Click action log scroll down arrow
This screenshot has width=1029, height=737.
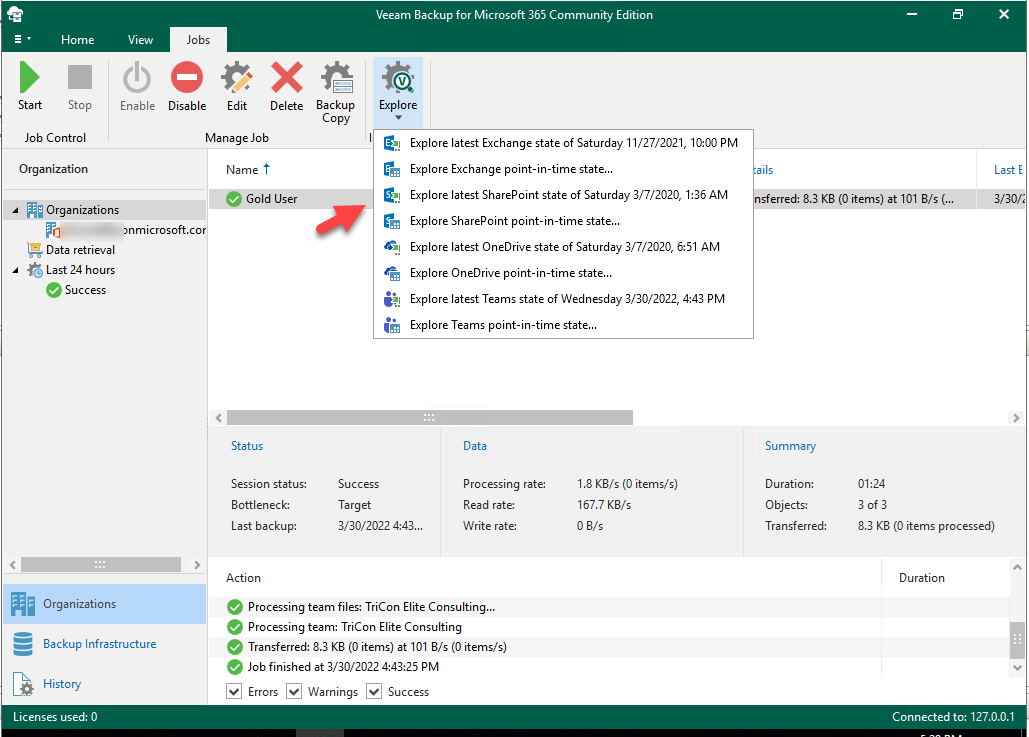[x=1017, y=668]
